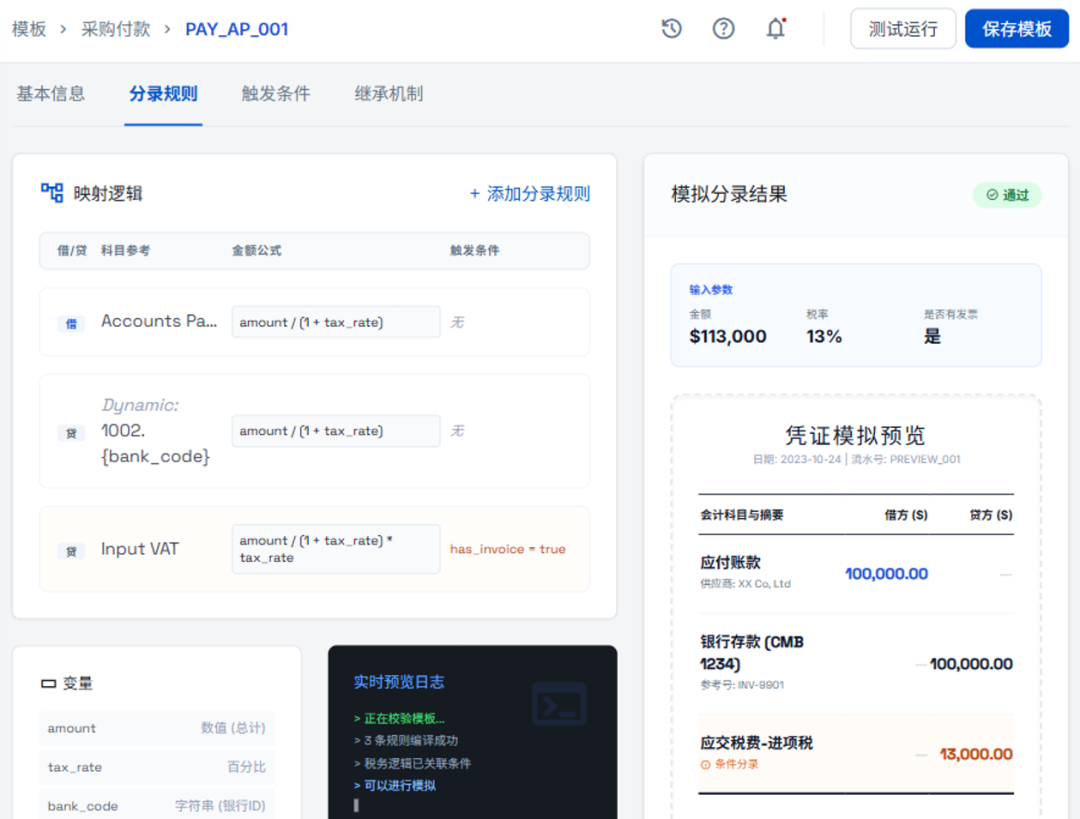Click the 借 badge on Accounts Payable row
The height and width of the screenshot is (819, 1080).
point(71,323)
